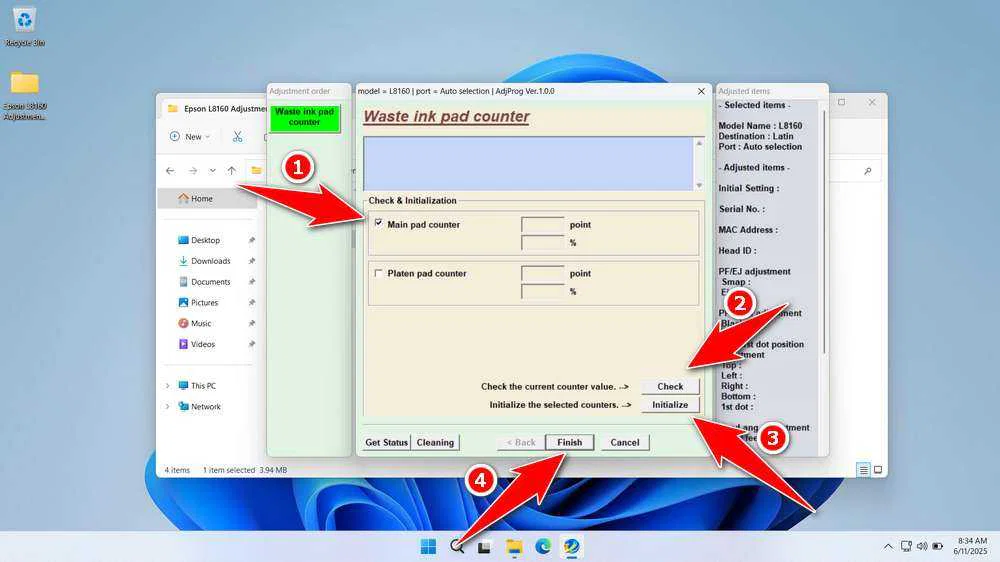Expand the This PC tree node
Viewport: 1000px width, 562px height.
tap(168, 385)
